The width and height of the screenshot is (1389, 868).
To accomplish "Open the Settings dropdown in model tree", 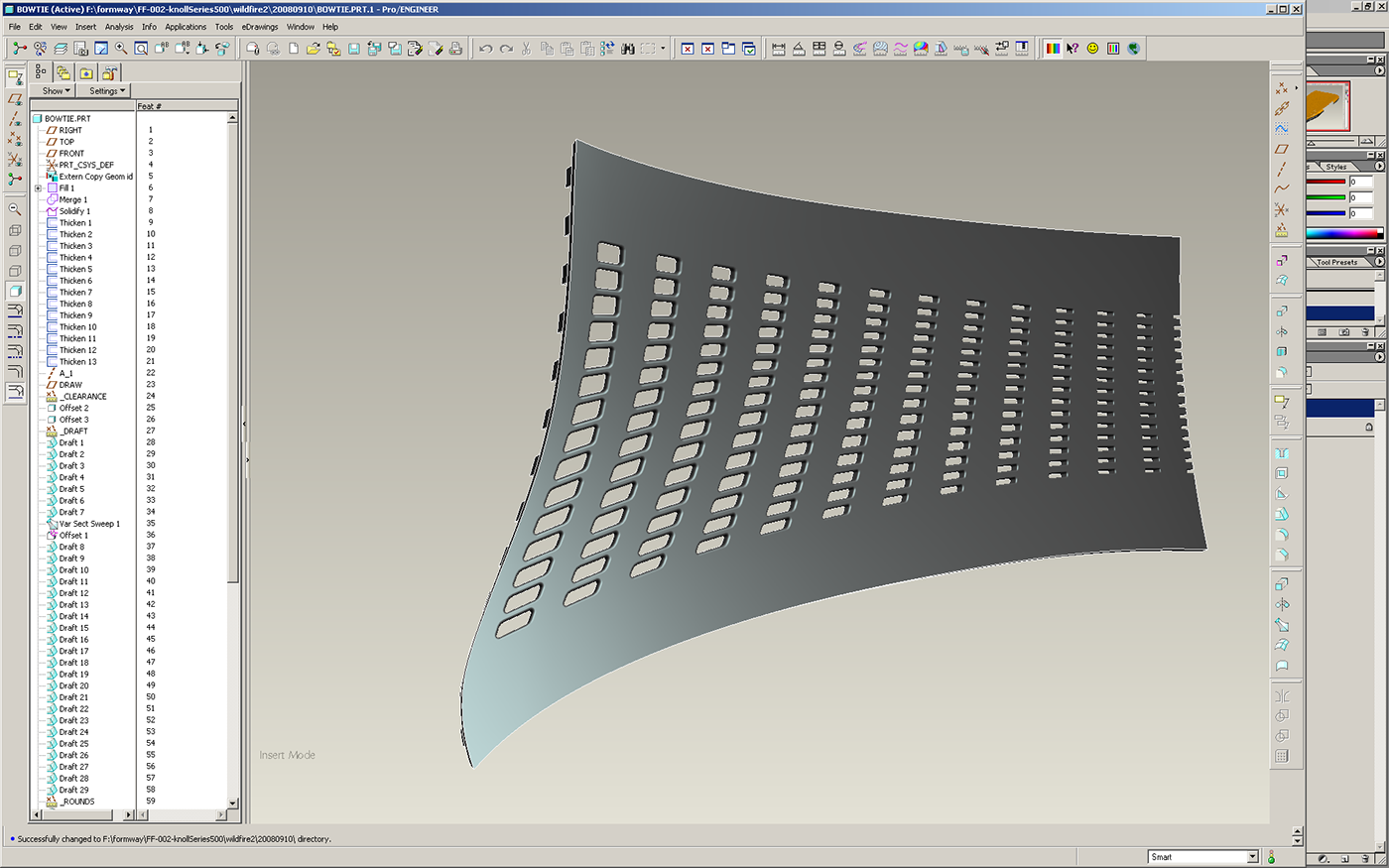I will click(107, 91).
